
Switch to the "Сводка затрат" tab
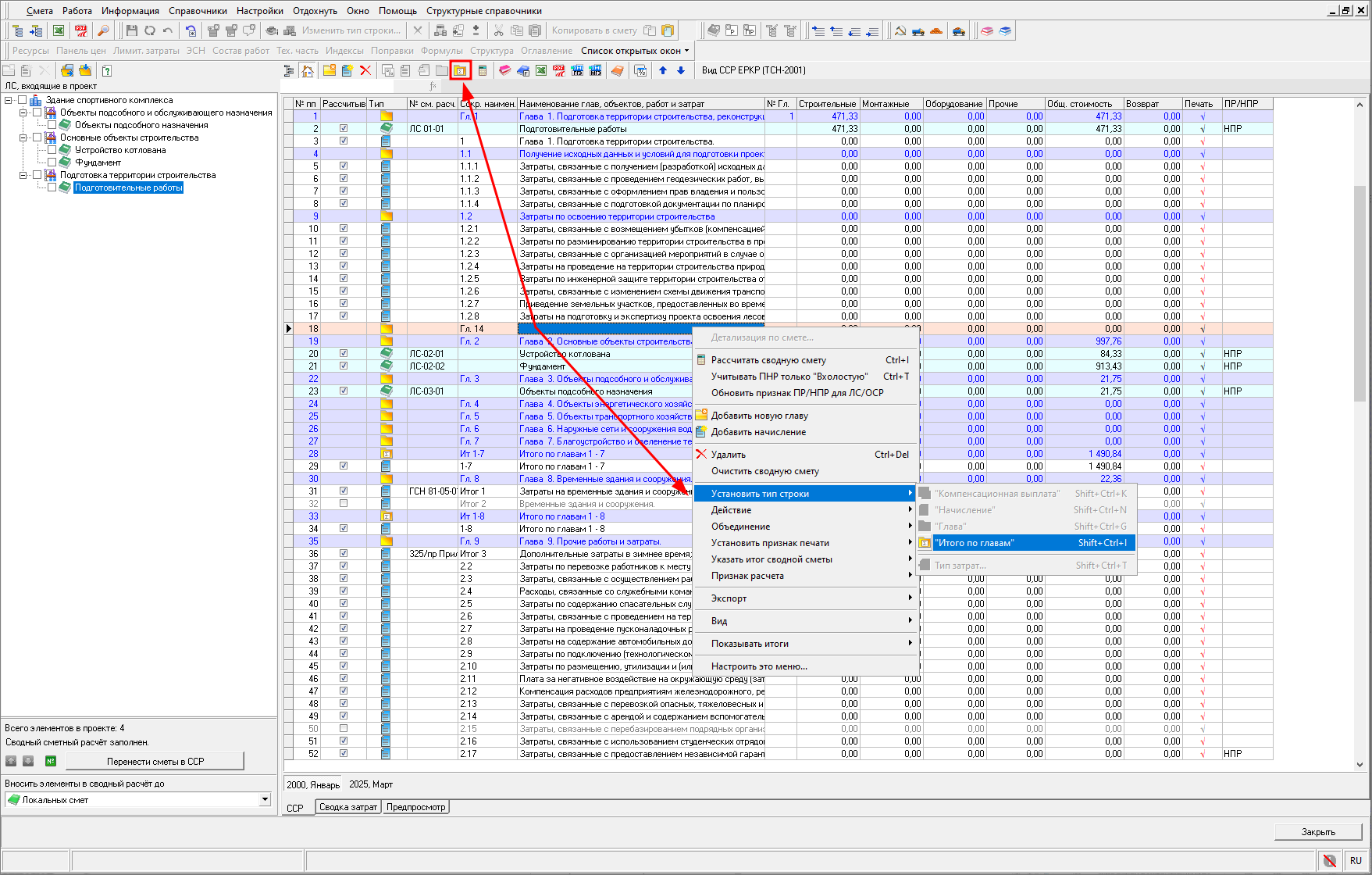click(x=347, y=807)
